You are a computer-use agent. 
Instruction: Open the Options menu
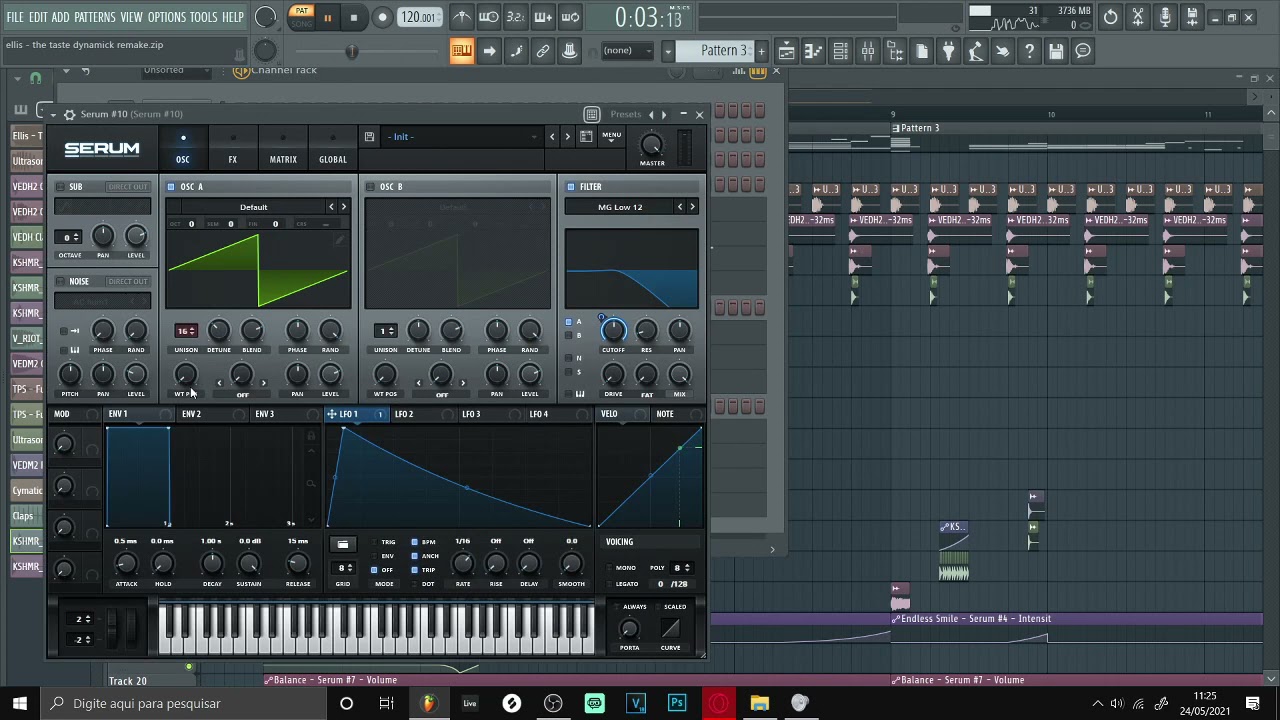click(x=167, y=17)
